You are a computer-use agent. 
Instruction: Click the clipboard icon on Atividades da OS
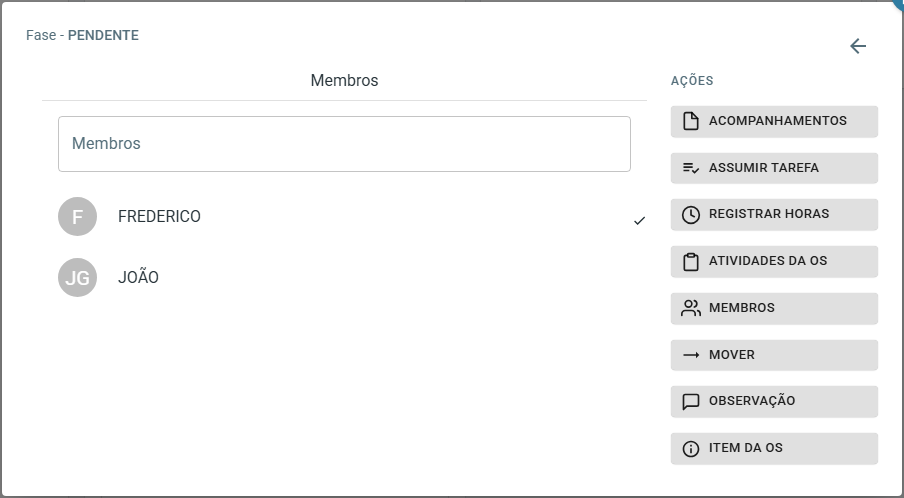[x=691, y=262]
